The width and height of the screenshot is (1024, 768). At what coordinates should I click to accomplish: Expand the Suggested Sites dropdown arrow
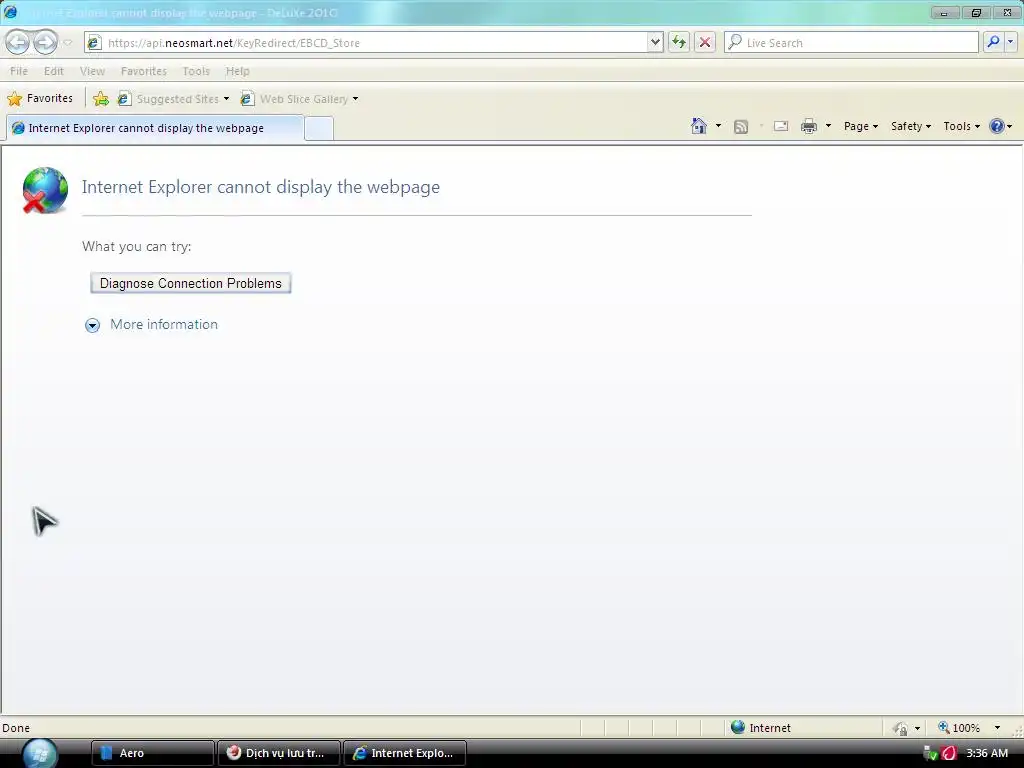(x=227, y=99)
